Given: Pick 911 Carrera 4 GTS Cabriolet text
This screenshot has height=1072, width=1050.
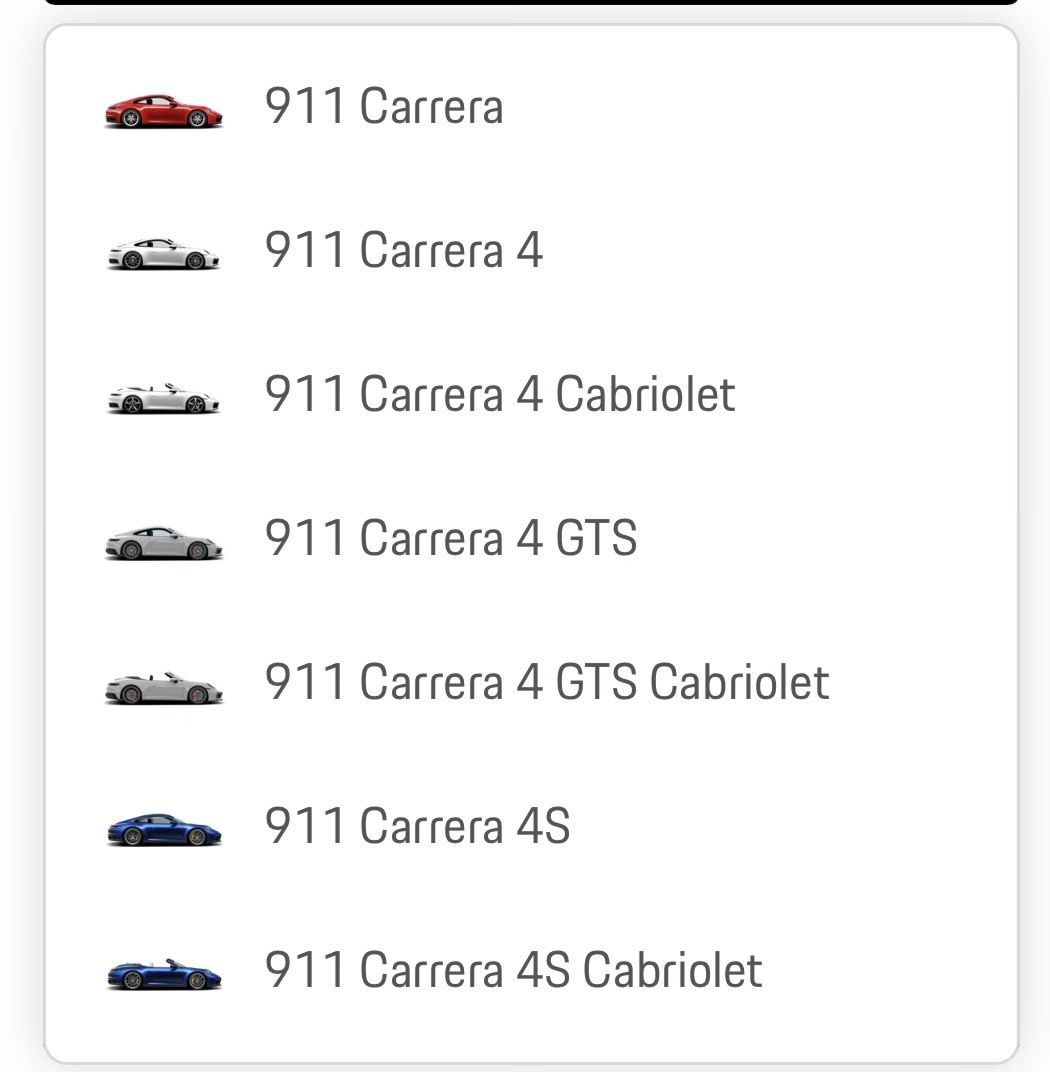Looking at the screenshot, I should (546, 682).
